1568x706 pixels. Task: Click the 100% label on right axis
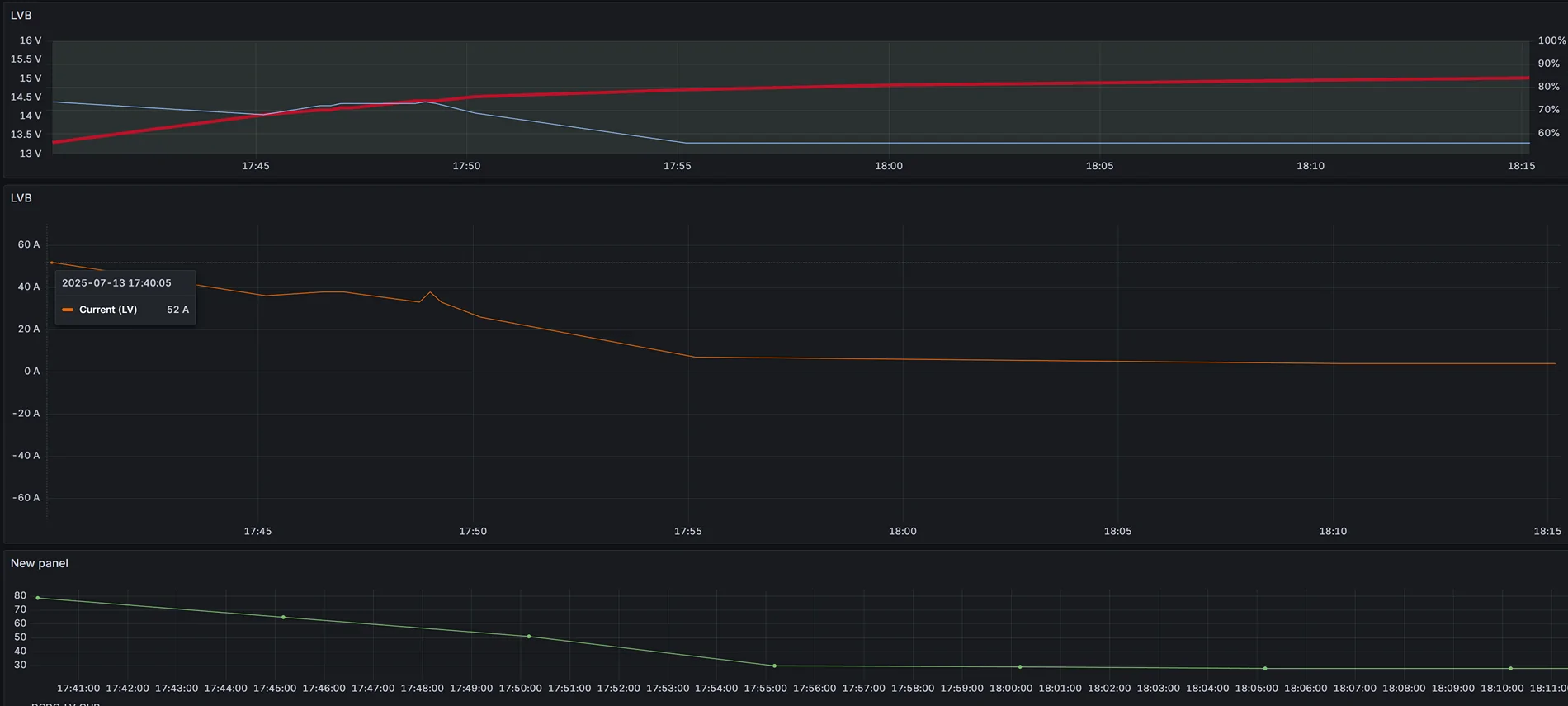1551,40
